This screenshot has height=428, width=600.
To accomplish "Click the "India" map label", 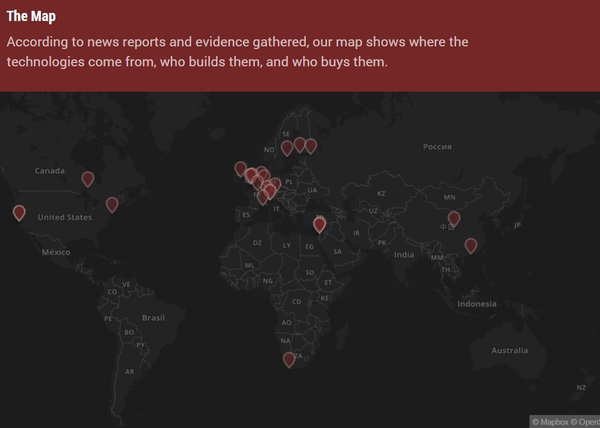I will point(404,255).
